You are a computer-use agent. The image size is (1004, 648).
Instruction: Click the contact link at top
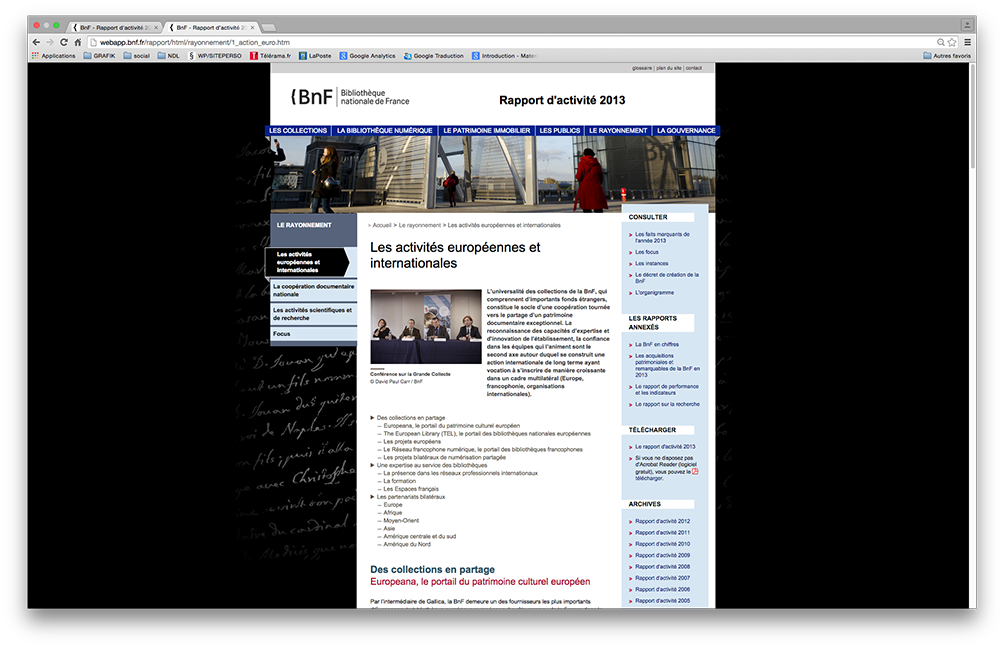(x=693, y=68)
